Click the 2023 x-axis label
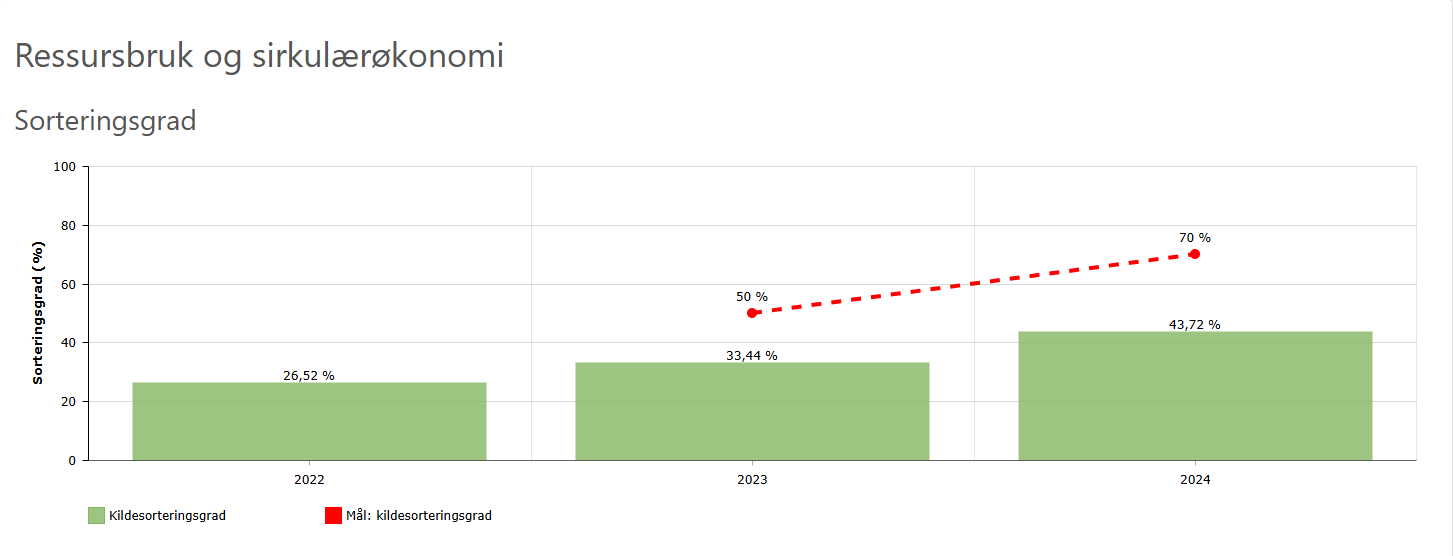The image size is (1453, 556). click(x=752, y=480)
